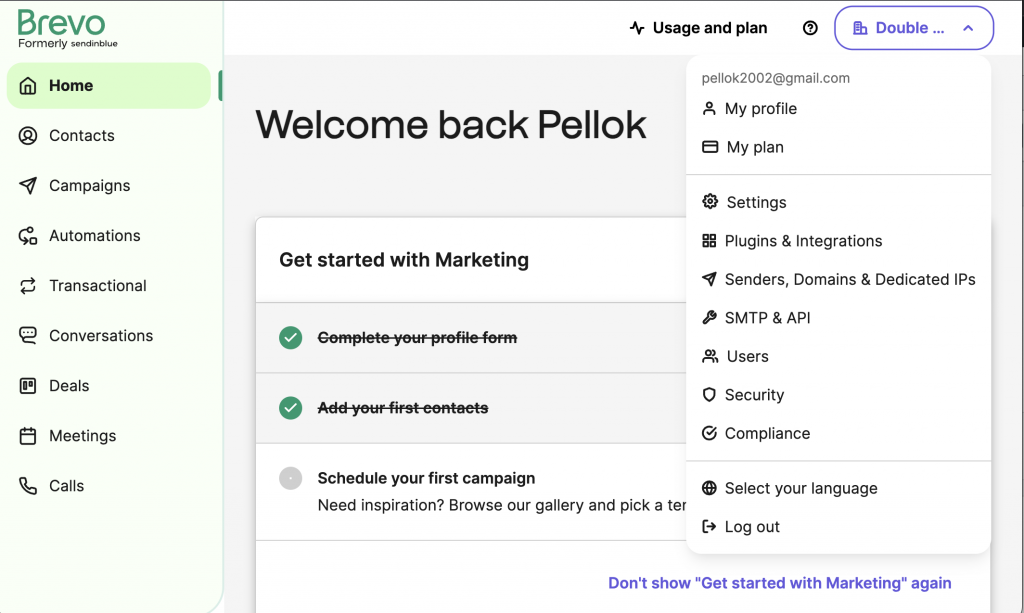Click the Transactional arrows icon
Image resolution: width=1024 pixels, height=613 pixels.
tap(28, 286)
